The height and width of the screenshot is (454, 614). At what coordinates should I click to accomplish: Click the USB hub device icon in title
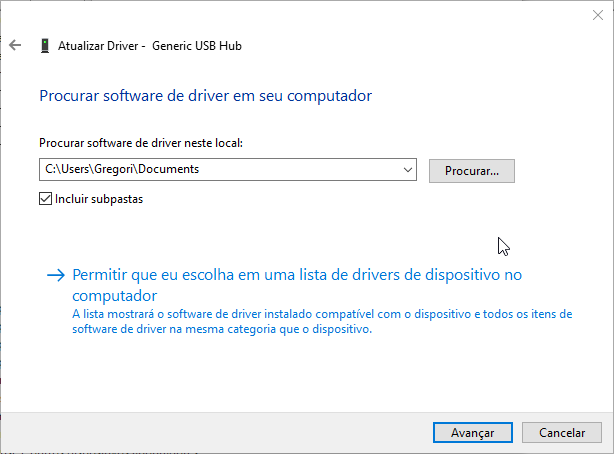(x=45, y=45)
